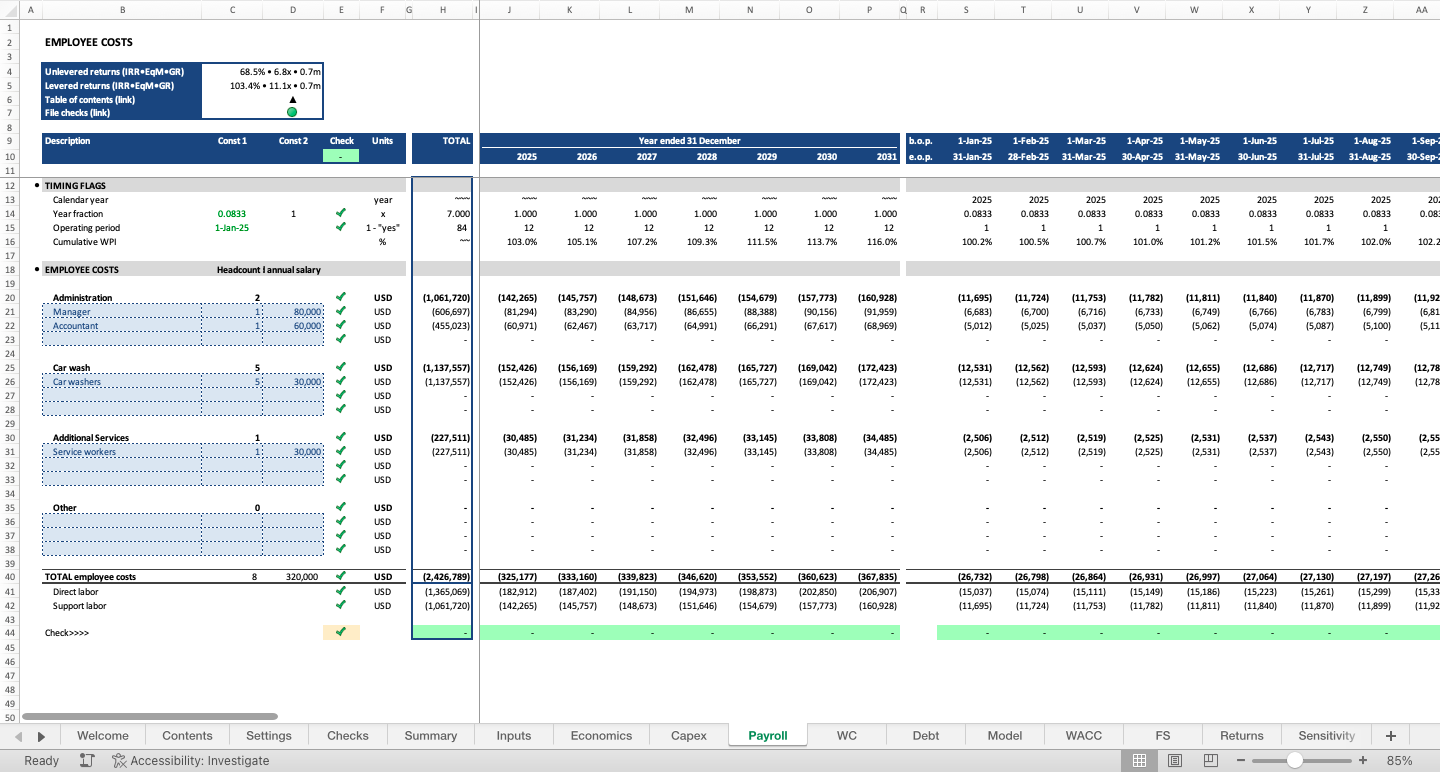This screenshot has width=1440, height=772.
Task: Click the Table of contents triangle link icon
Action: pyautogui.click(x=292, y=99)
